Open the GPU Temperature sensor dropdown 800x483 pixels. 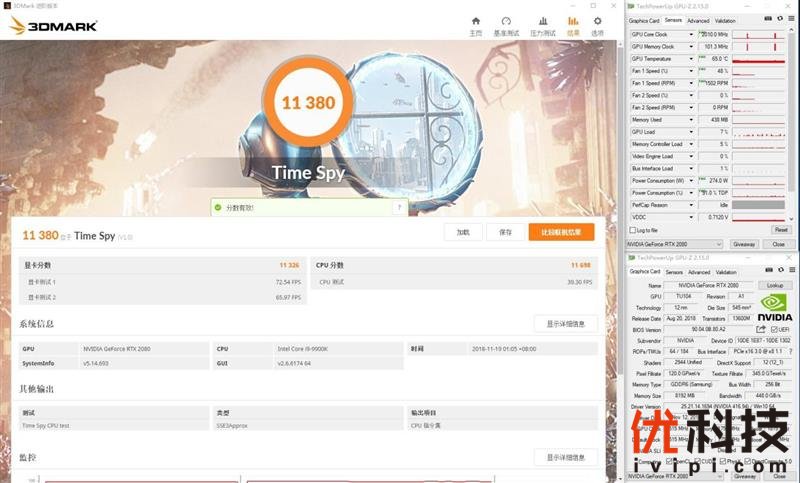691,59
